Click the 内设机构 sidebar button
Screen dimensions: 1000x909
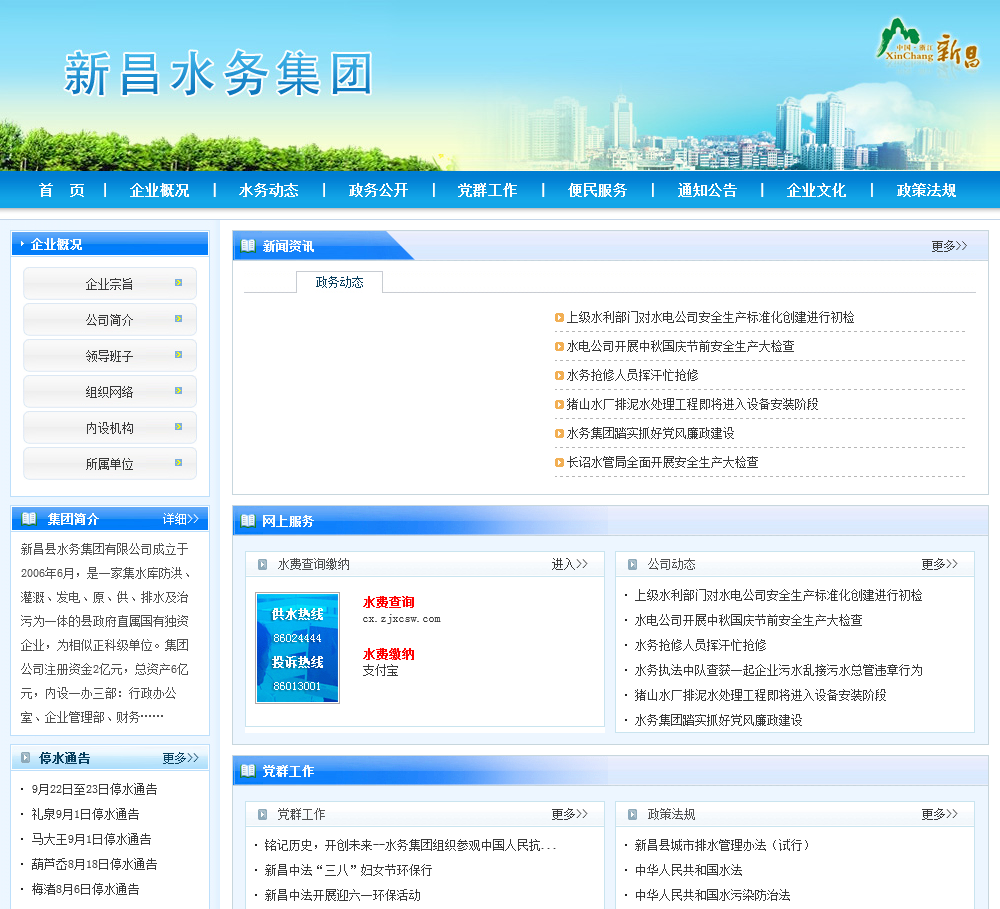pos(110,427)
